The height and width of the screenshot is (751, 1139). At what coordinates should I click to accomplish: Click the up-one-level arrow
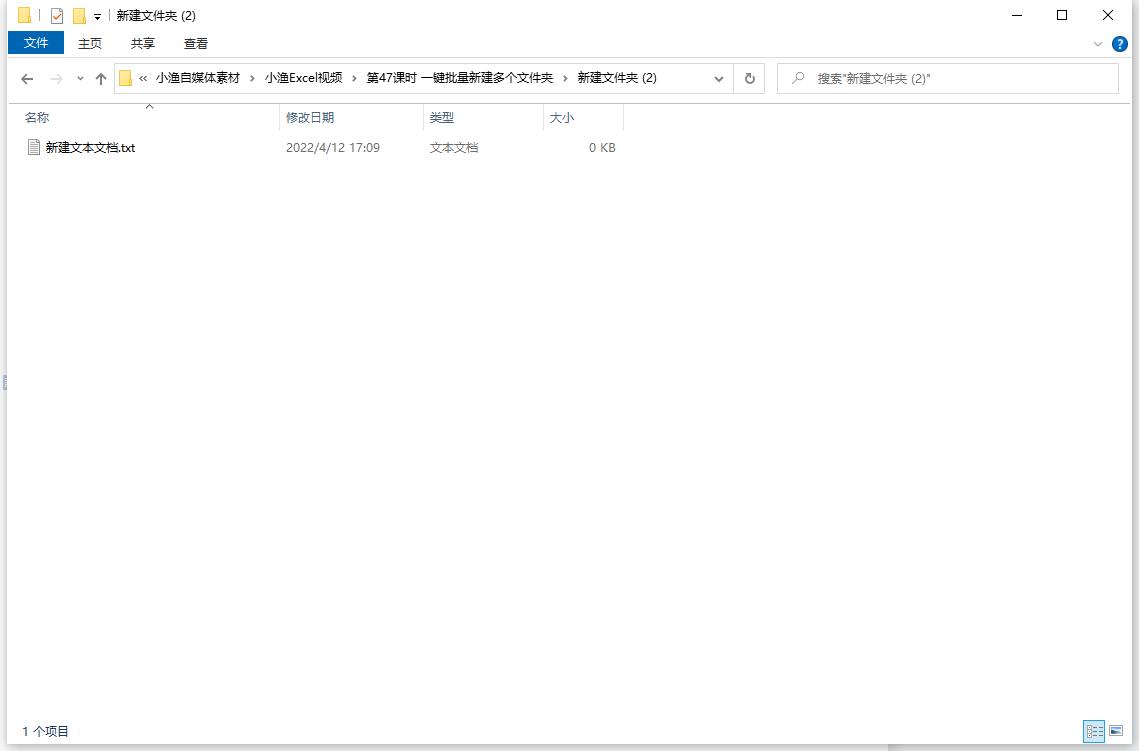tap(100, 78)
